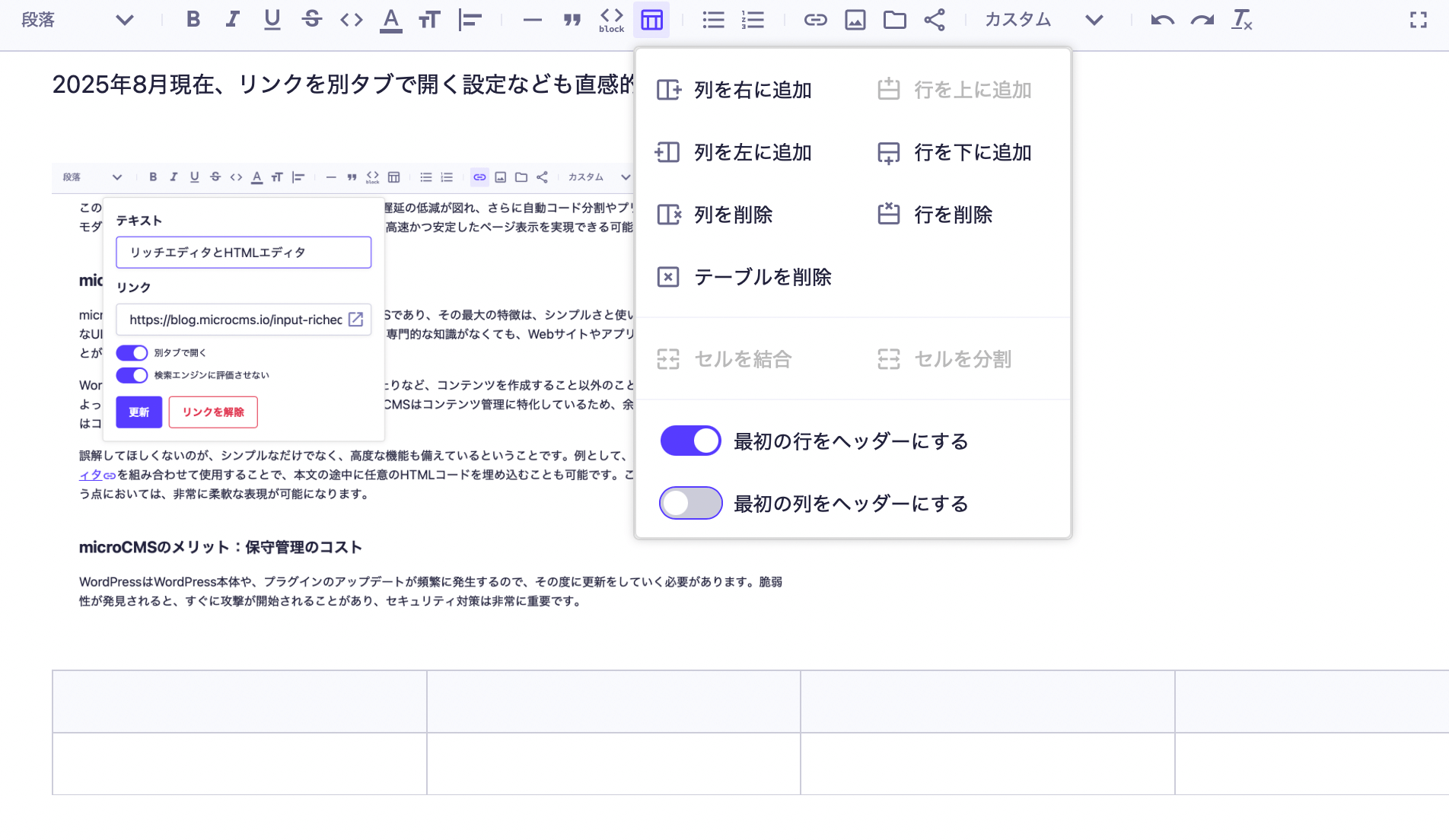Insert a code block
Image resolution: width=1449 pixels, height=840 pixels.
pyautogui.click(x=610, y=20)
